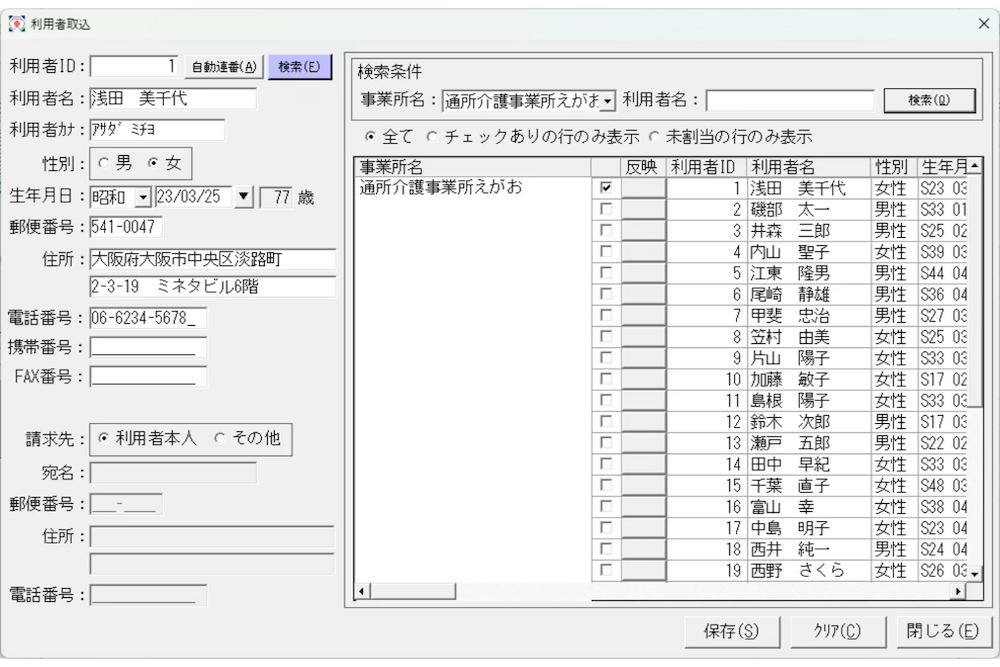Image resolution: width=1000 pixels, height=667 pixels.
Task: Click the table's vertical scrollbar down arrow
Action: (974, 572)
